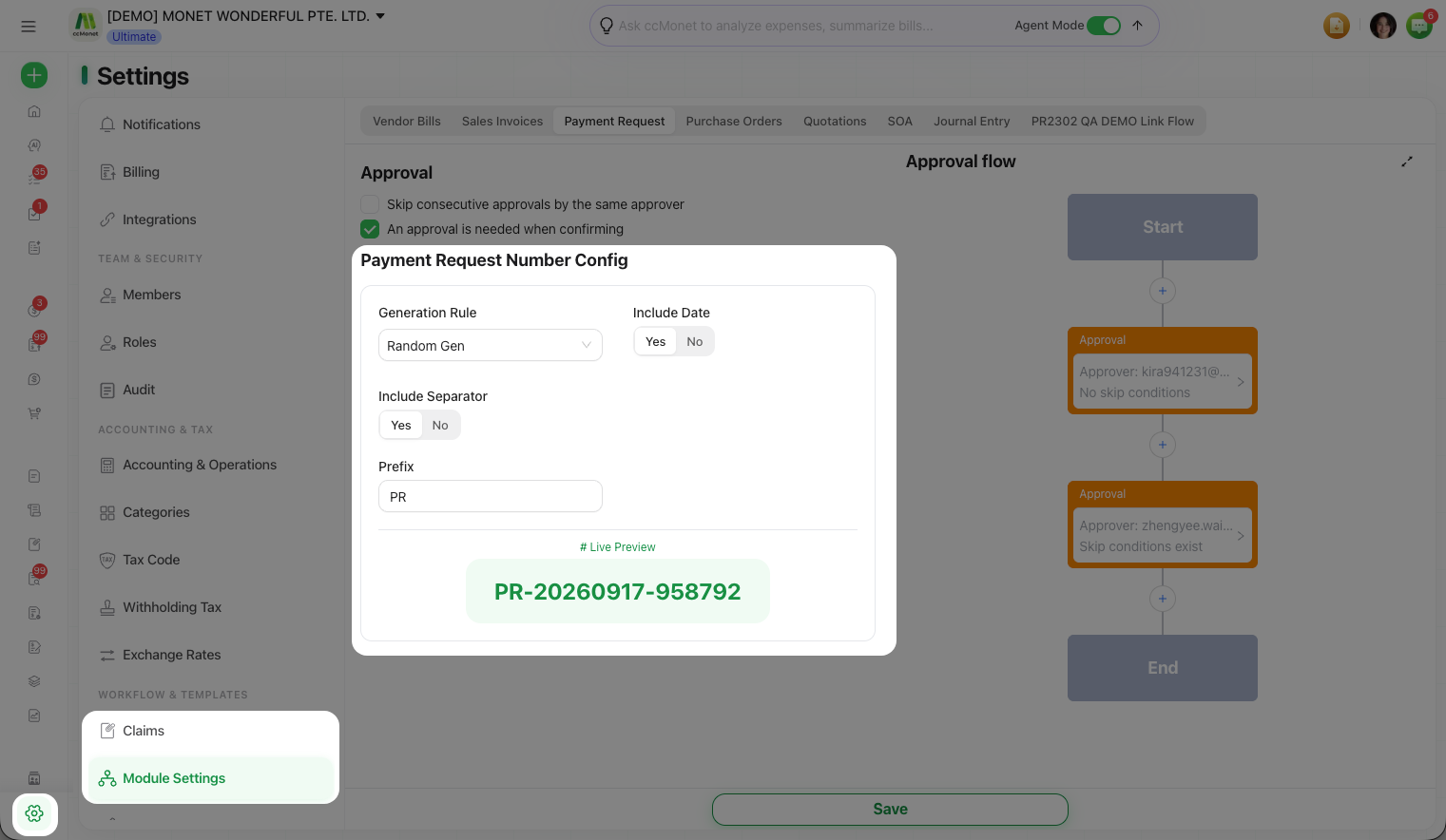Expand the zhengyee.wai approver card
This screenshot has width=1446, height=840.
point(1162,536)
